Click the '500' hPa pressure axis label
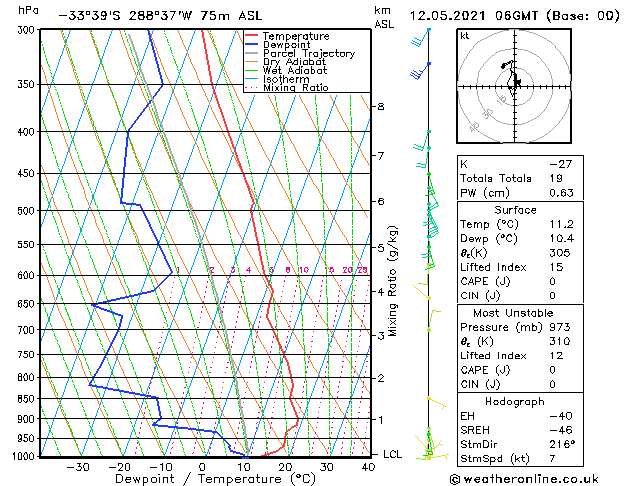629x486 pixels. click(28, 211)
